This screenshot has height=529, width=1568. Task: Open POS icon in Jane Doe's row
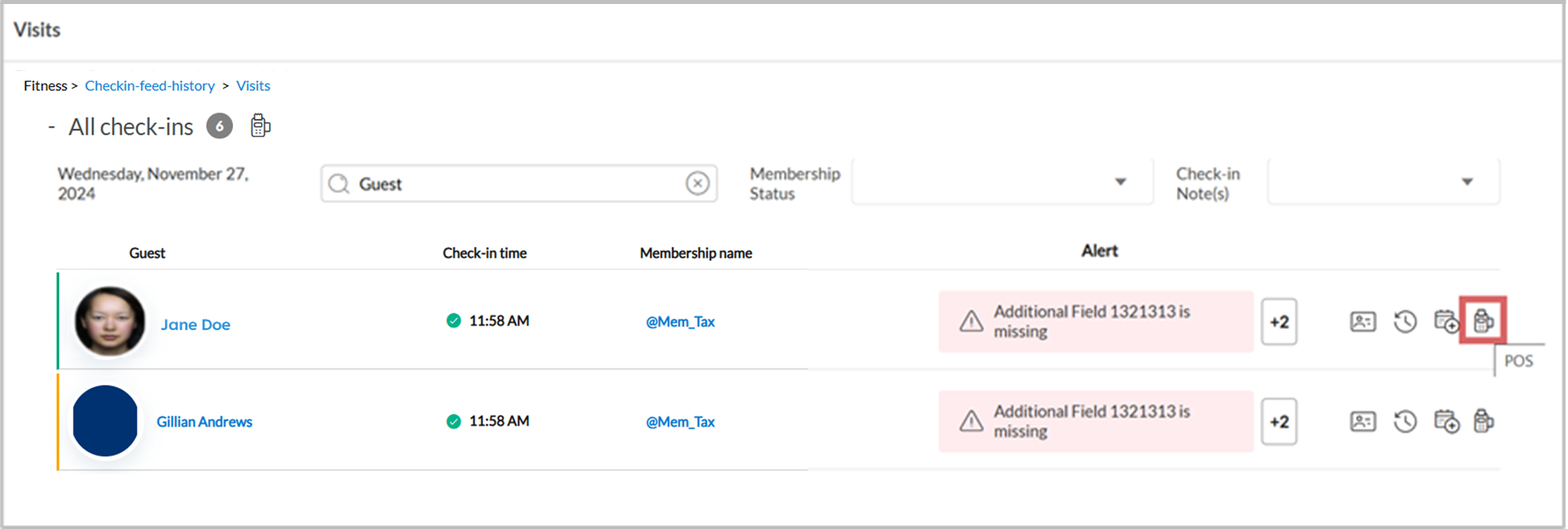[1483, 321]
